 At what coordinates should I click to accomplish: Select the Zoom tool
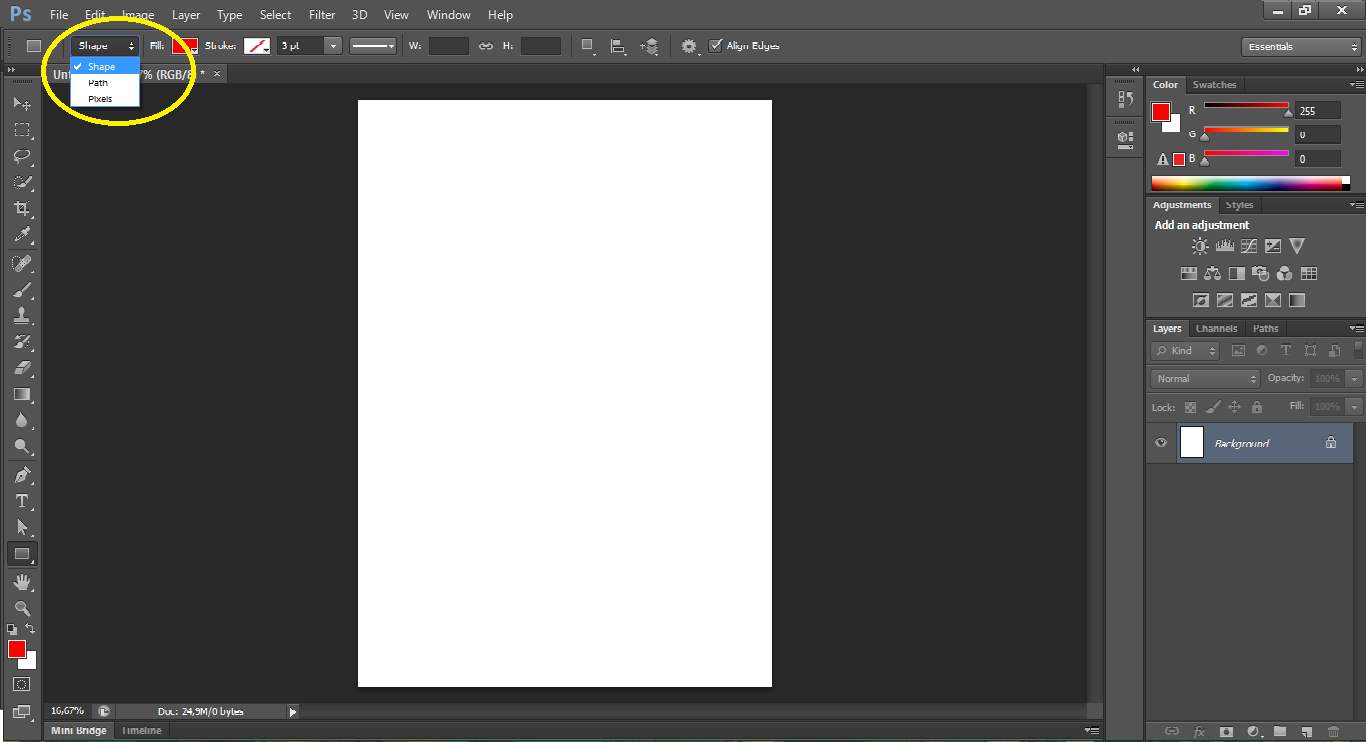22,607
